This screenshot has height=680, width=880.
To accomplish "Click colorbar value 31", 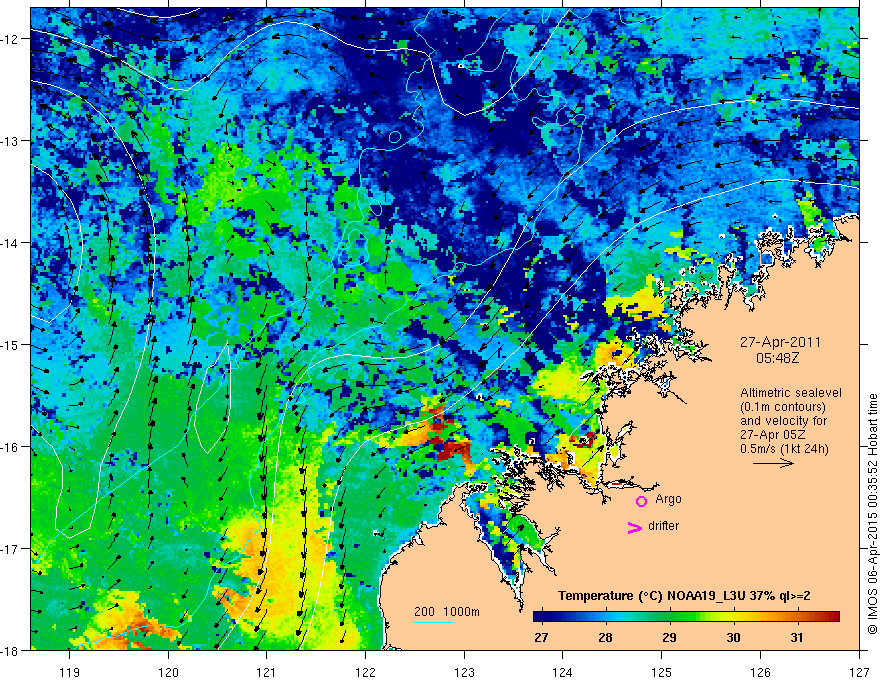I will click(796, 637).
